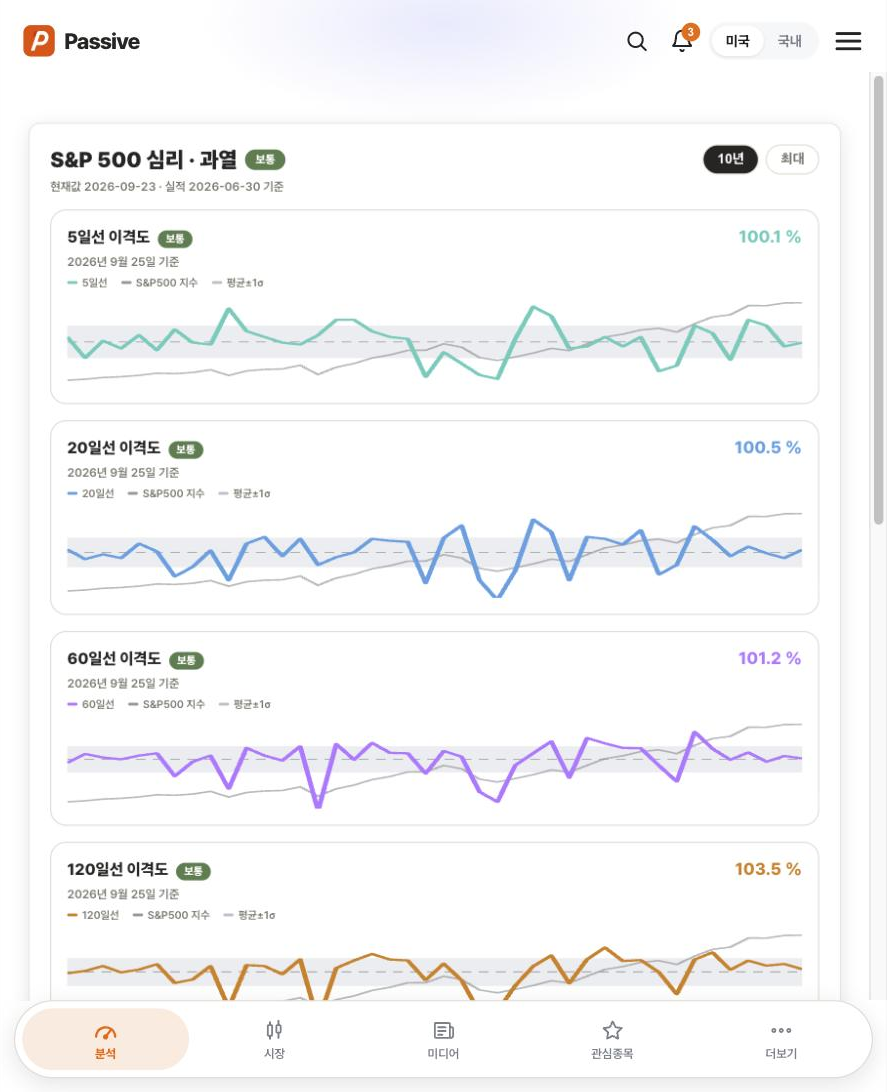Click the 5일선 이격도 chart line

[x=434, y=341]
